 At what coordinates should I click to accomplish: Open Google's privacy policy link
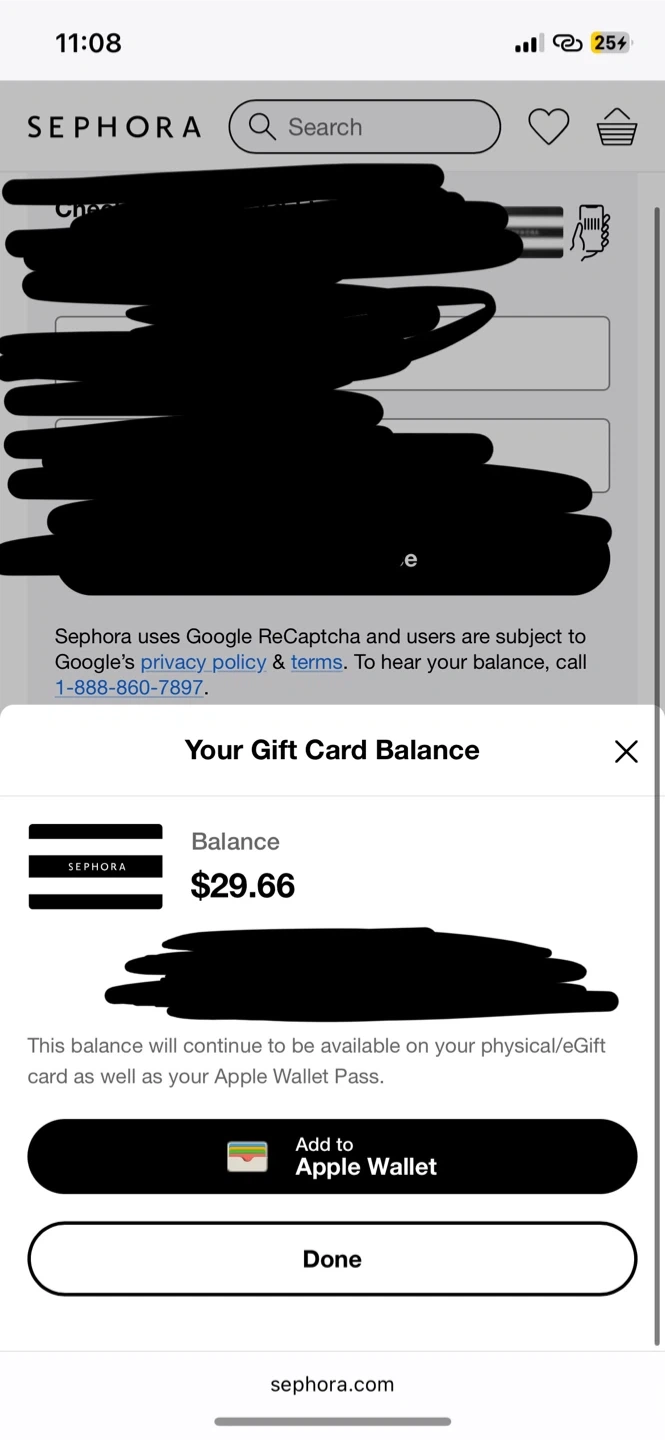(x=203, y=662)
